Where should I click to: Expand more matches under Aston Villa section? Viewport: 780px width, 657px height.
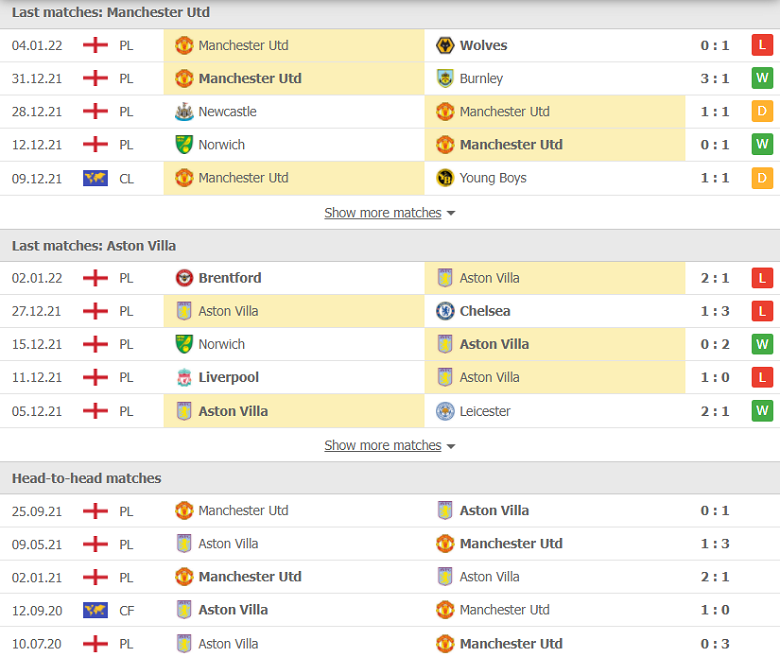pyautogui.click(x=390, y=445)
